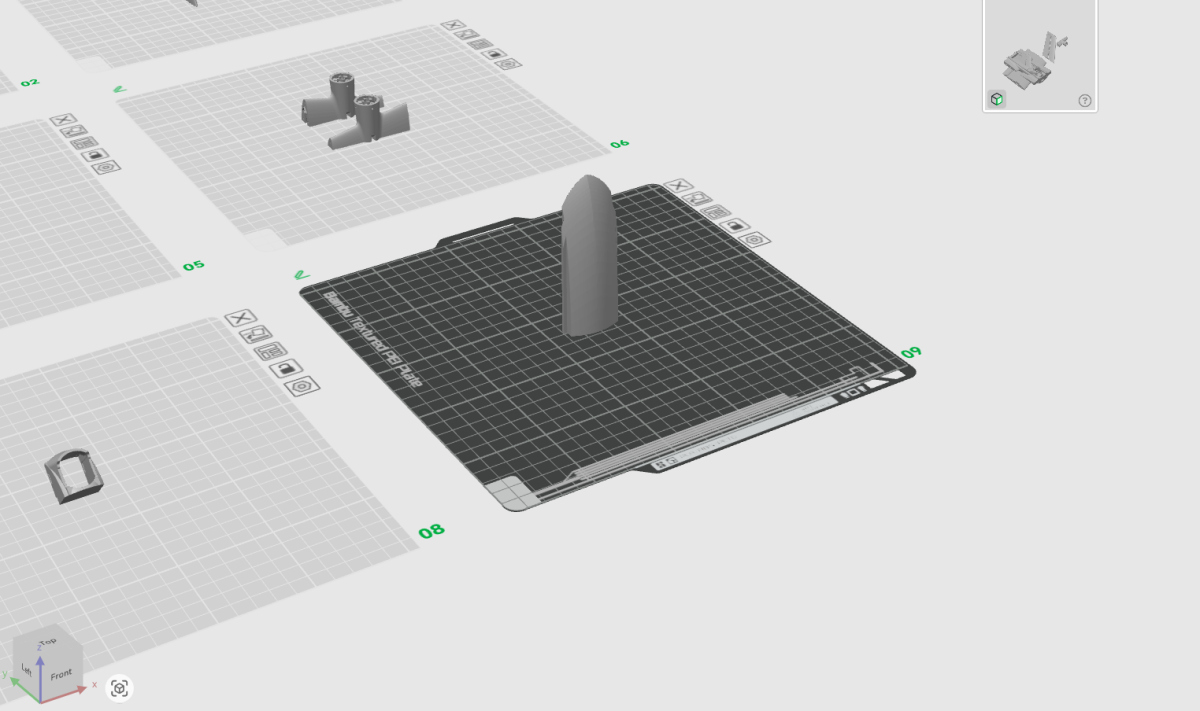Open plate 06 settings hexagon icon

click(x=509, y=64)
